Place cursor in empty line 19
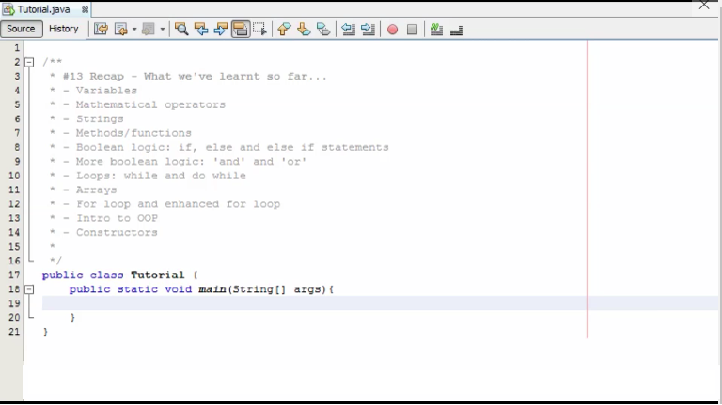 tap(380, 303)
